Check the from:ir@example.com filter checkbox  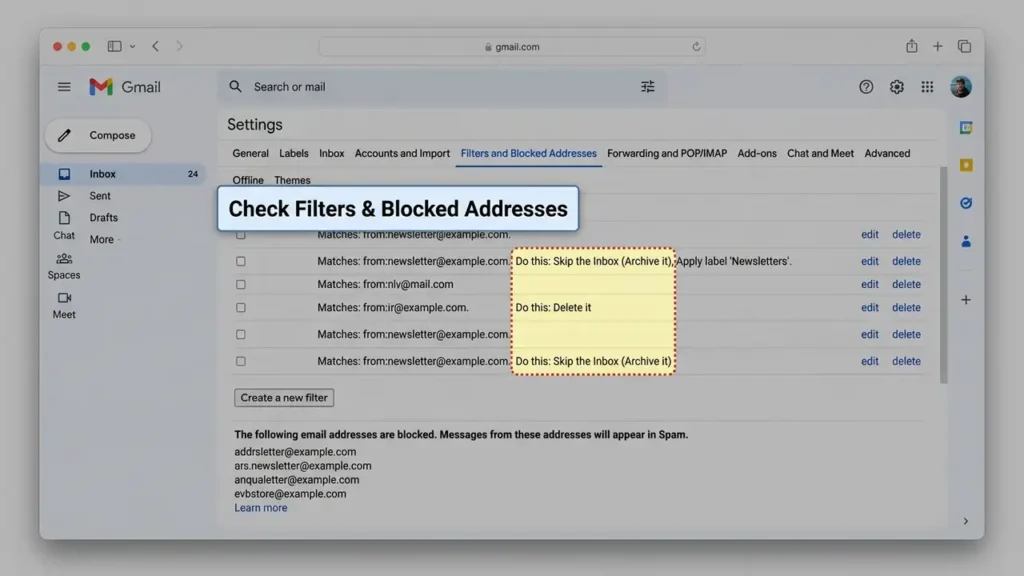[x=241, y=308]
